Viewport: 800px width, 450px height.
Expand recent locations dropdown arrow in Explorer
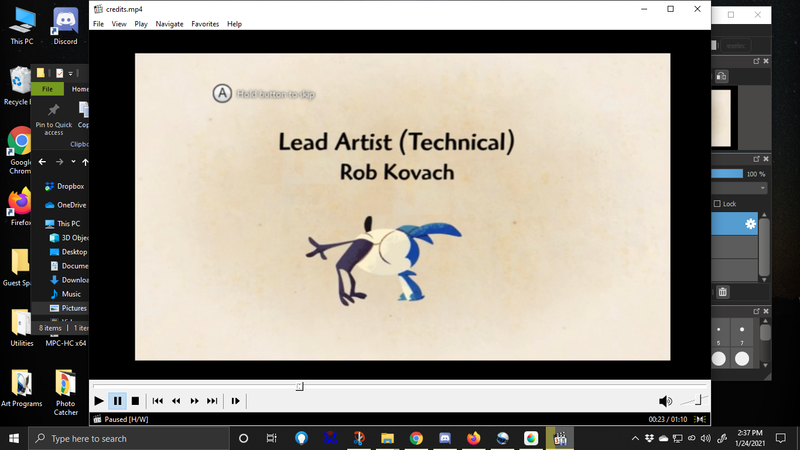(73, 162)
